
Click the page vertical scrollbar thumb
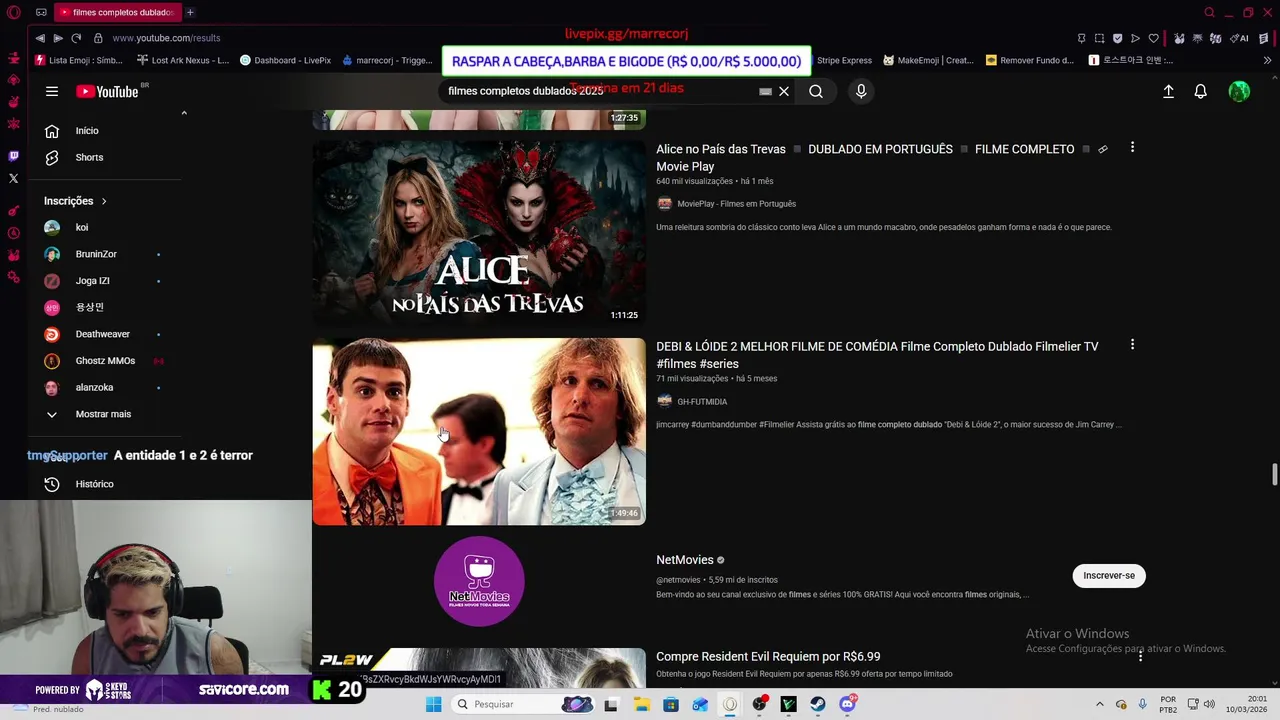click(x=1274, y=473)
